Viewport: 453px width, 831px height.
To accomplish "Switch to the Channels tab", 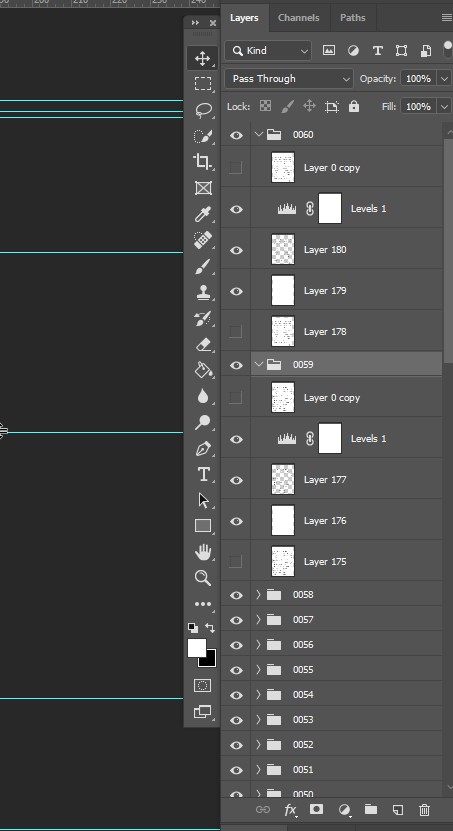I will coord(298,17).
